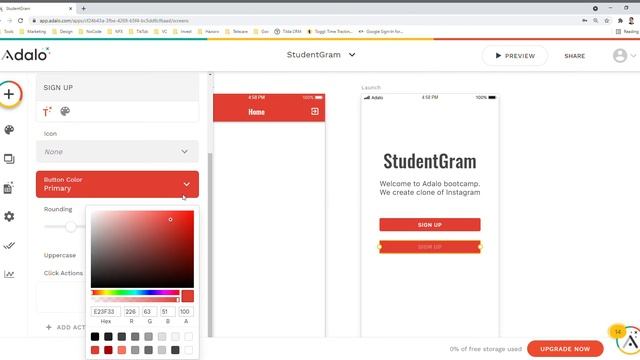Image resolution: width=640 pixels, height=360 pixels.
Task: Open a new browser tab
Action: [x=83, y=8]
